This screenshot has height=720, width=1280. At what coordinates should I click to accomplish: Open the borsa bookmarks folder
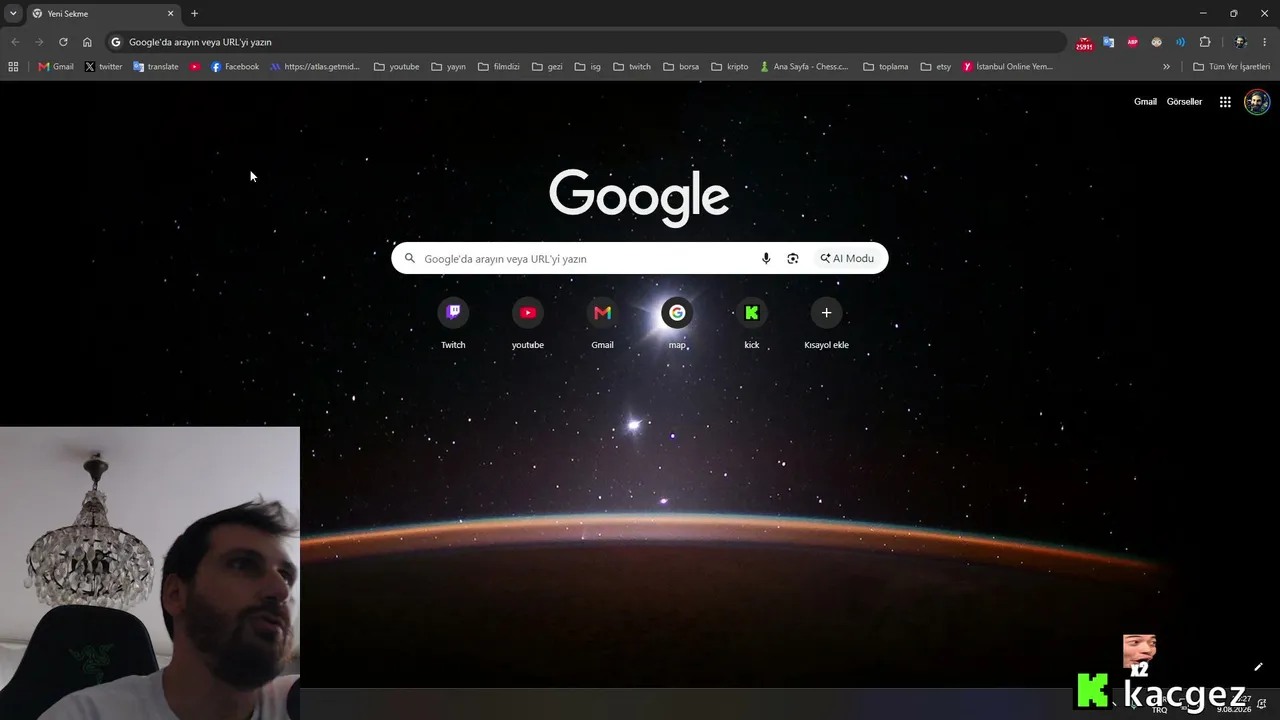681,67
